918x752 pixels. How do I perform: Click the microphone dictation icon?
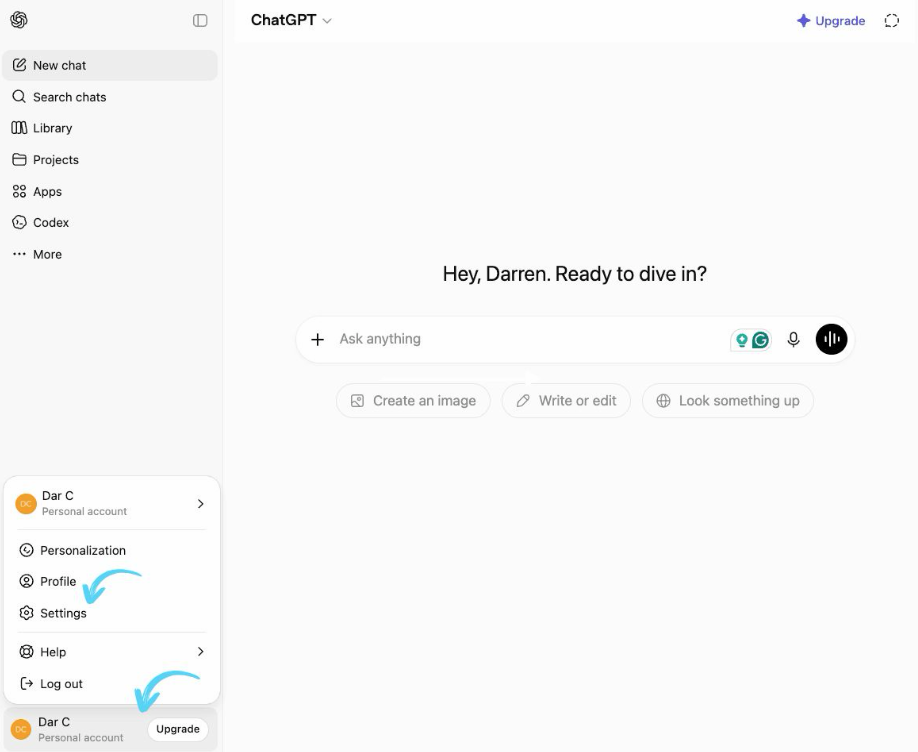(793, 339)
